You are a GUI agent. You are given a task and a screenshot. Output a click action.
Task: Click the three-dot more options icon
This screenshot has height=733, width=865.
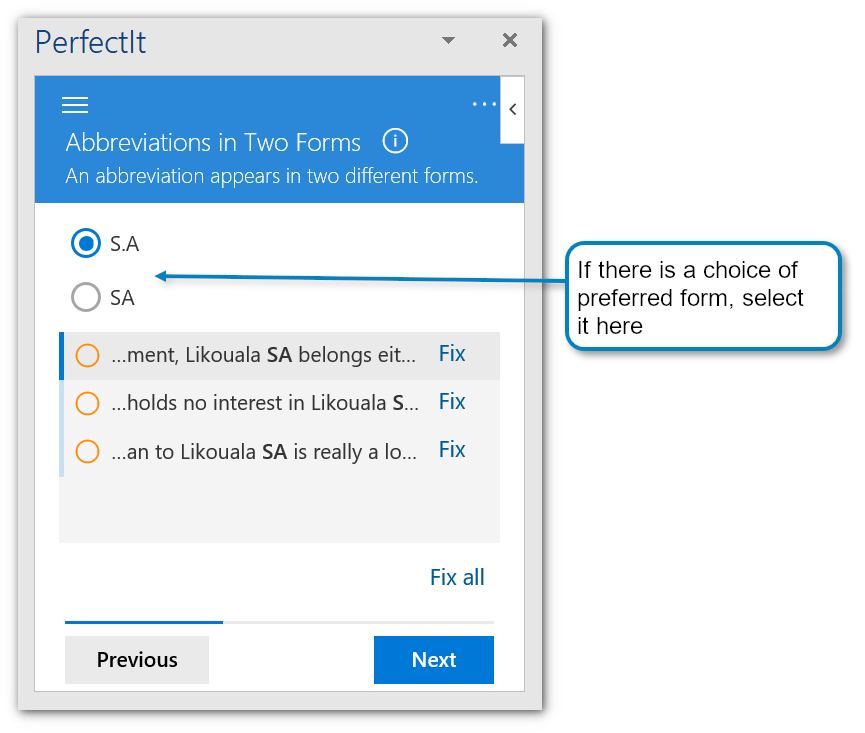click(483, 104)
